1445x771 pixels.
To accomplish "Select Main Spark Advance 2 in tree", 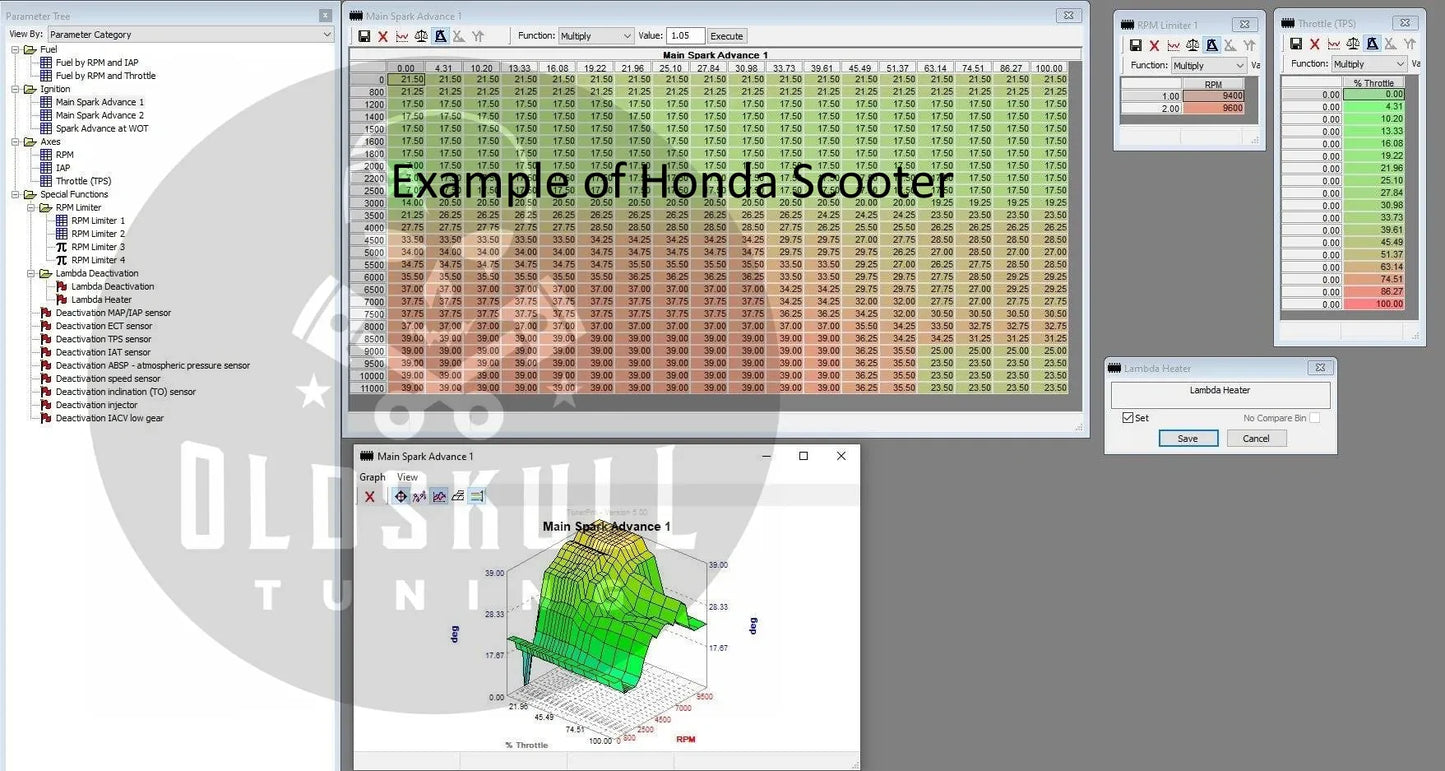I will coord(99,115).
